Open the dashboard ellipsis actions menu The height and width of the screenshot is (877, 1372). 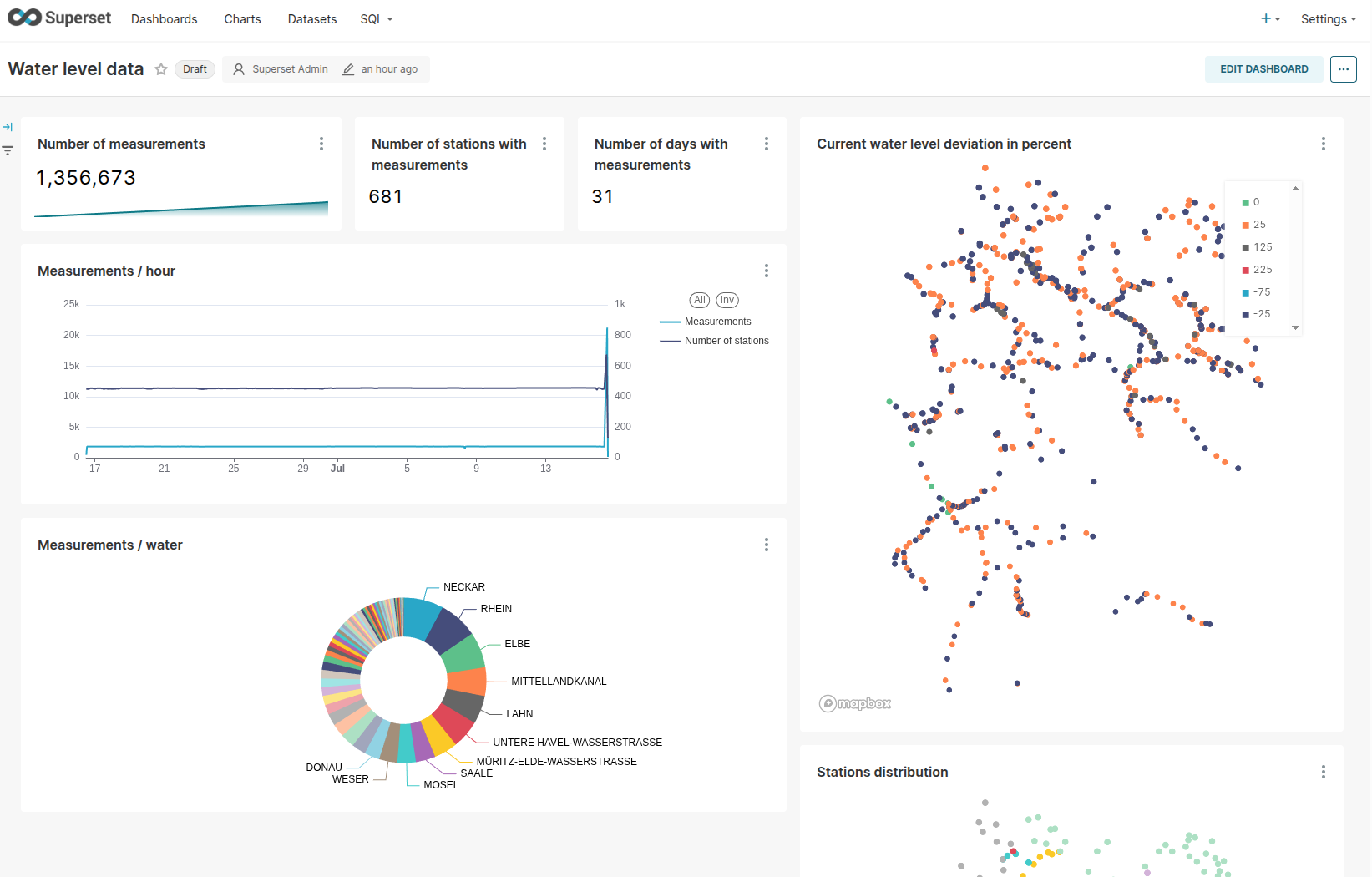coord(1343,69)
